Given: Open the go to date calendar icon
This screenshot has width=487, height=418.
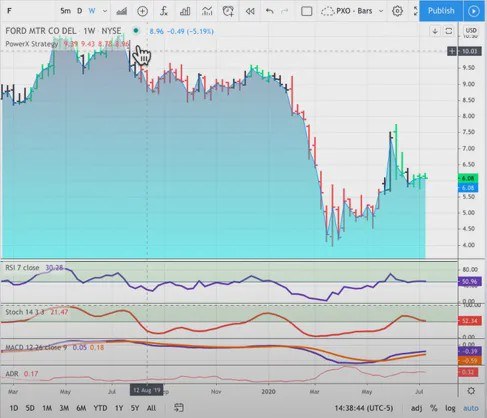Looking at the screenshot, I should 179,407.
